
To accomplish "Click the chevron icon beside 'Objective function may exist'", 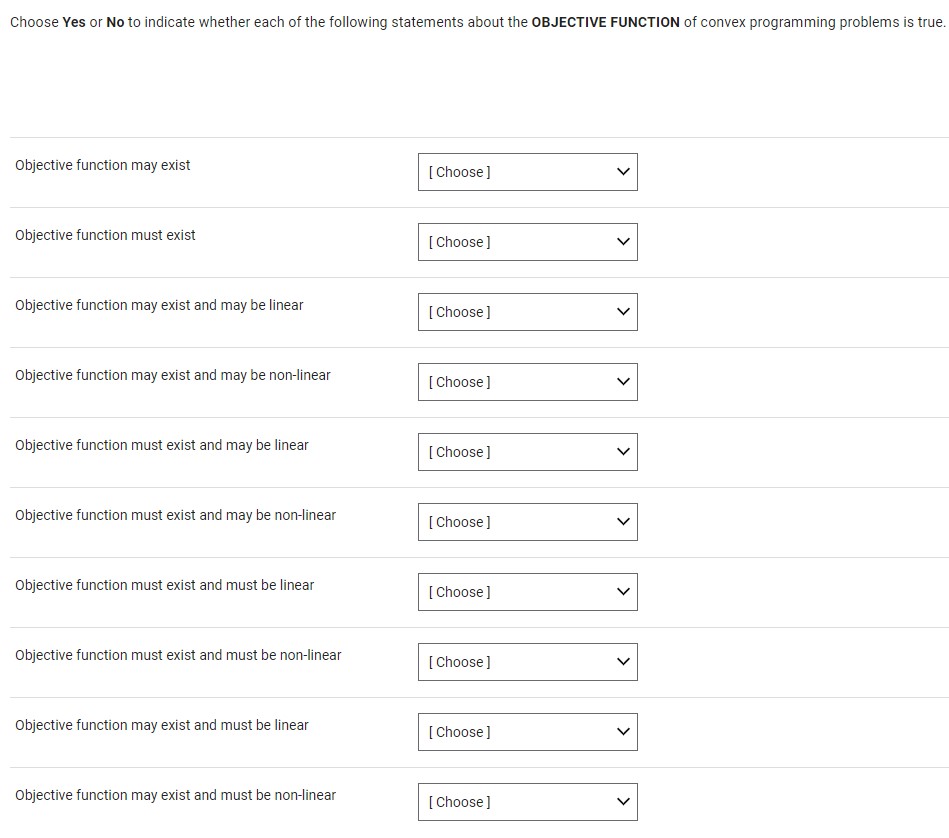I will tap(623, 171).
